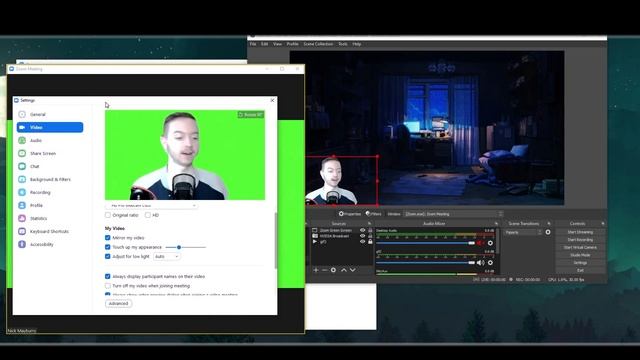Screen dimensions: 640x360
Task: Open source properties gear below Sources list
Action: point(333,270)
